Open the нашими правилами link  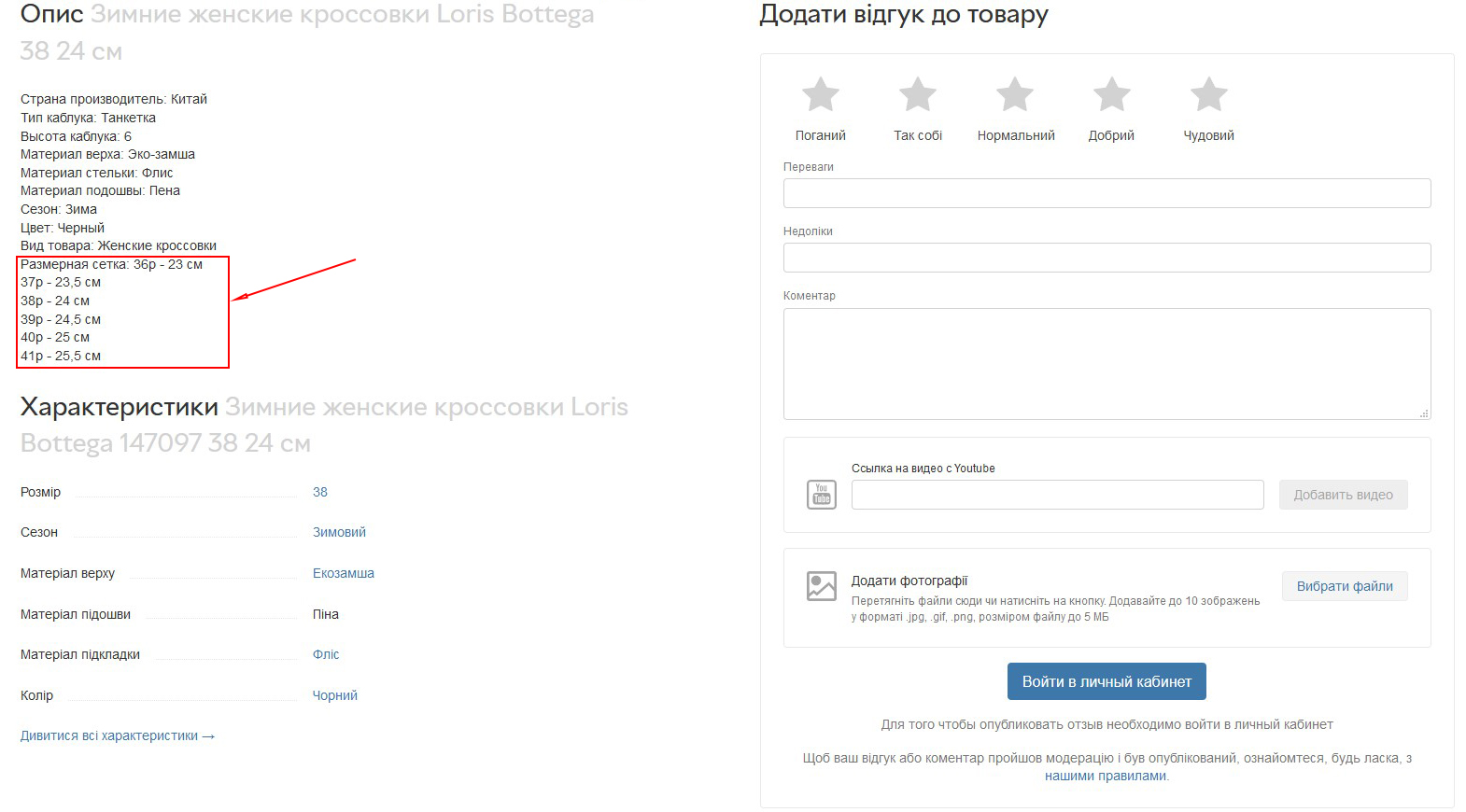coord(1106,776)
